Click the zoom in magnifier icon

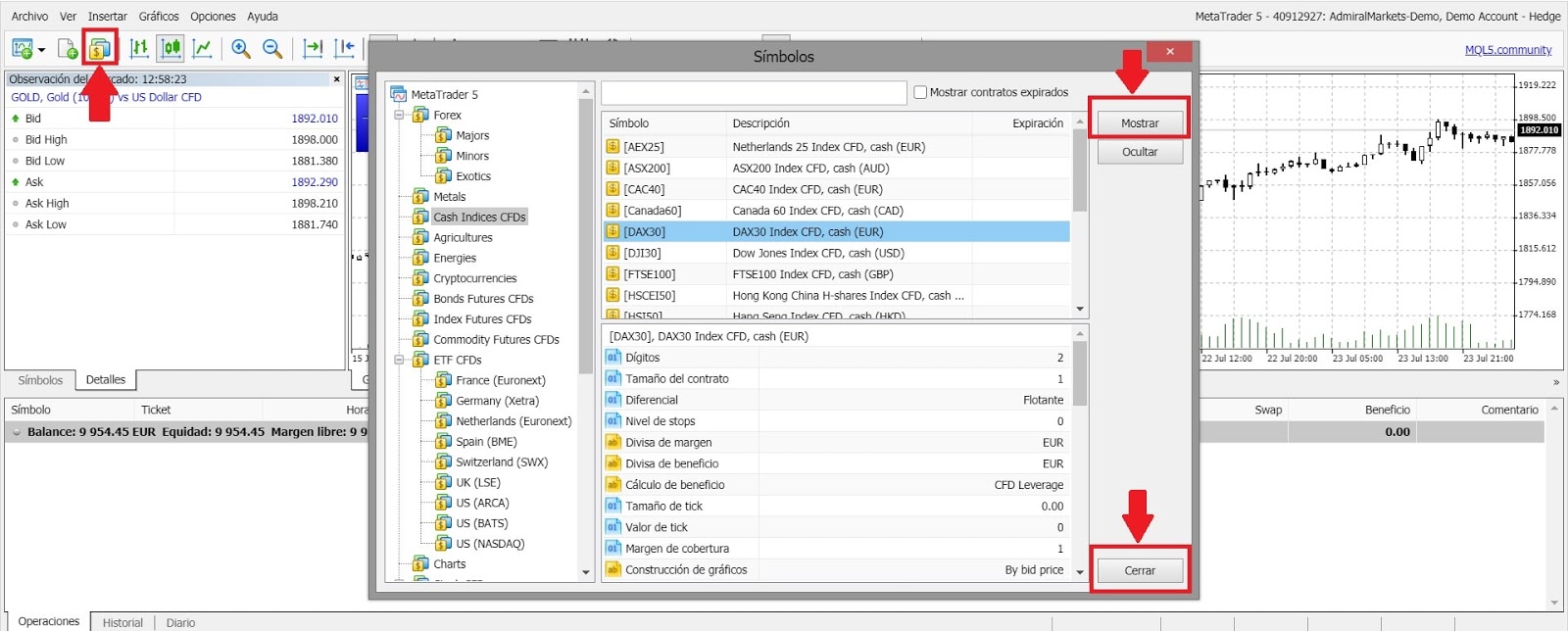[x=241, y=48]
